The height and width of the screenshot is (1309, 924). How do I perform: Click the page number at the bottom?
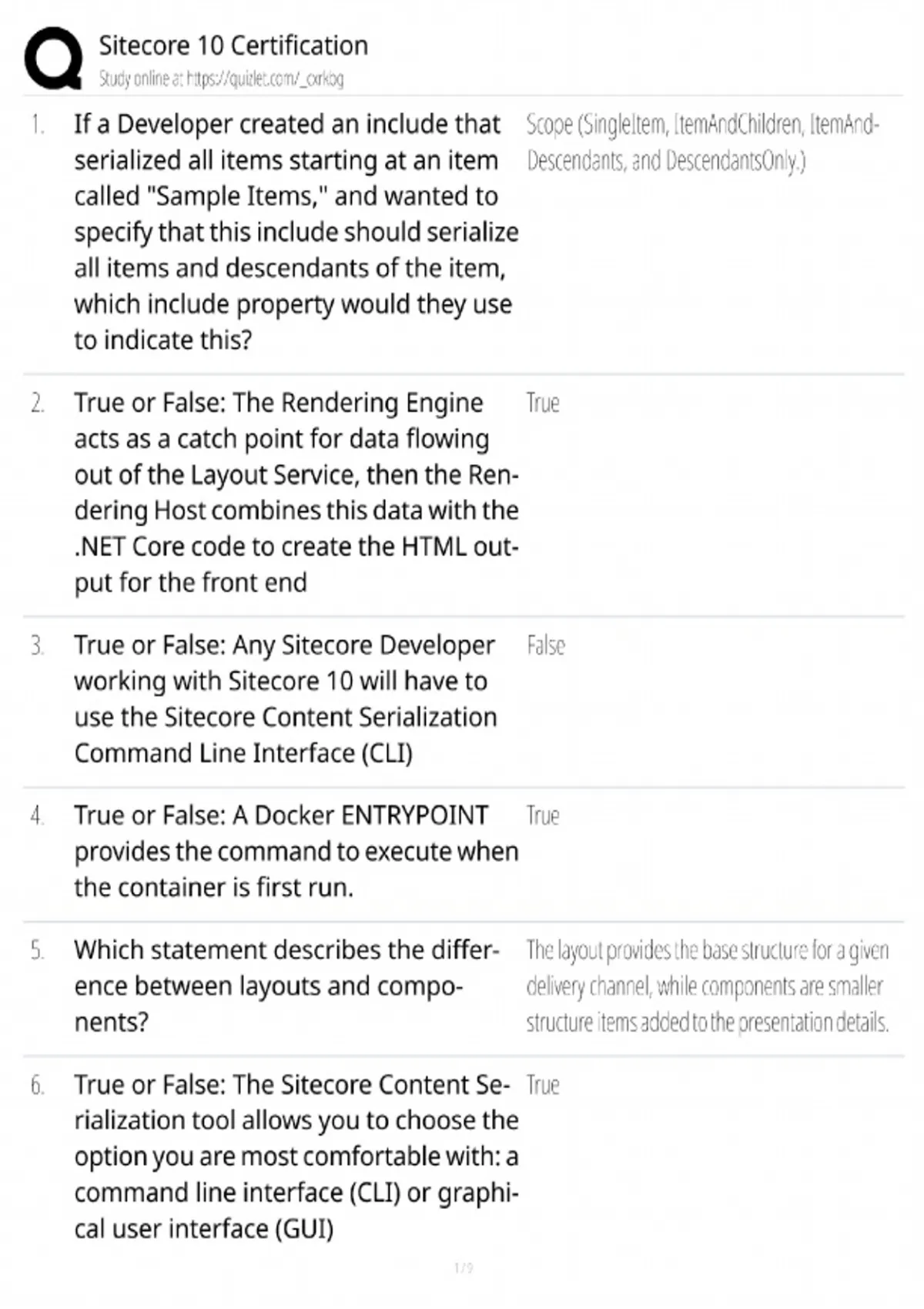(463, 1267)
